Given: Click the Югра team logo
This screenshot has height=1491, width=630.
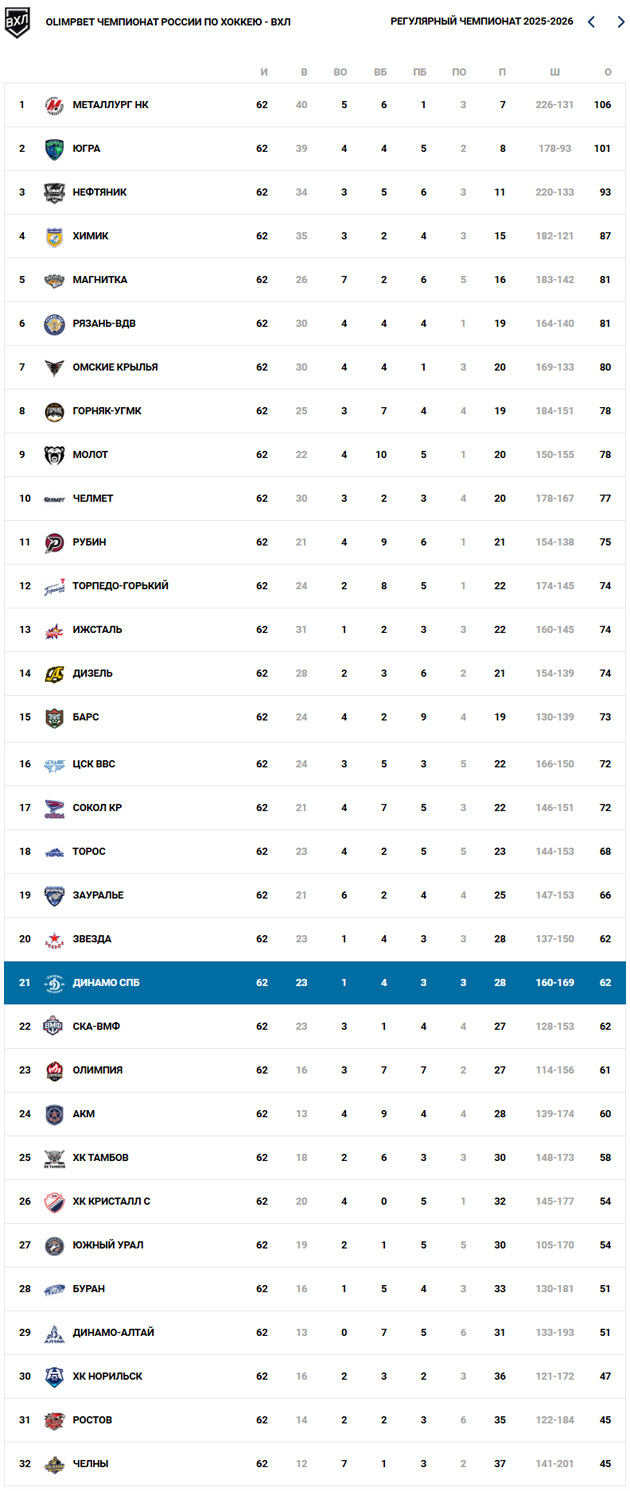Looking at the screenshot, I should (x=54, y=149).
